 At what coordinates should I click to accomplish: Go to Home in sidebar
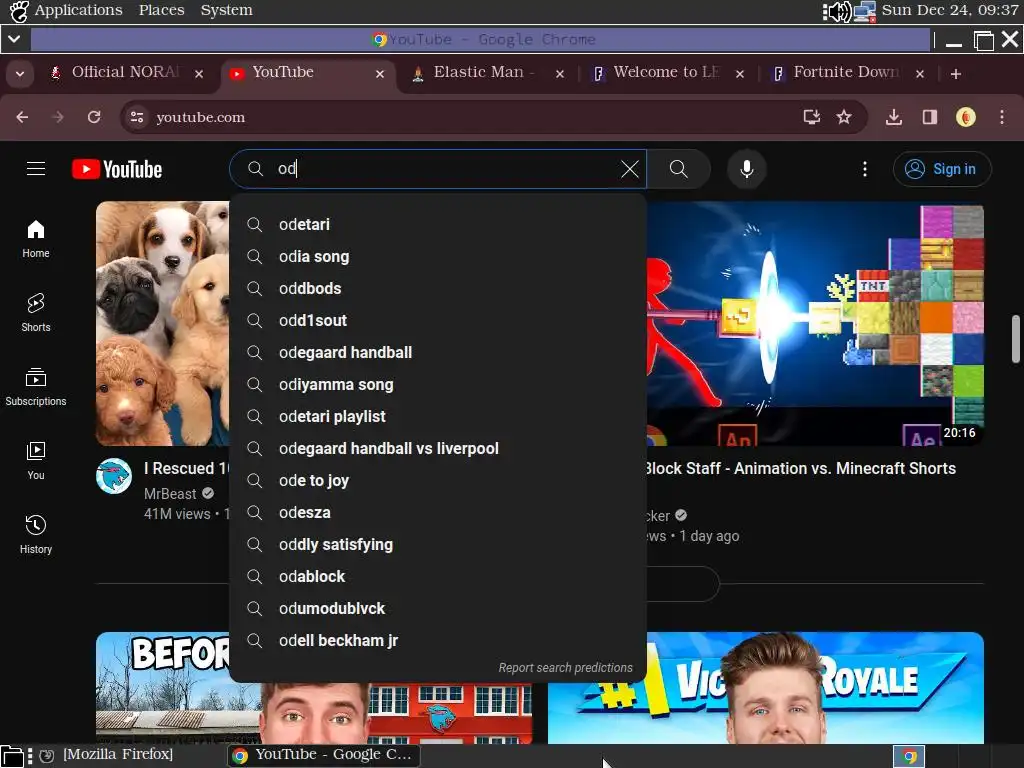tap(36, 239)
